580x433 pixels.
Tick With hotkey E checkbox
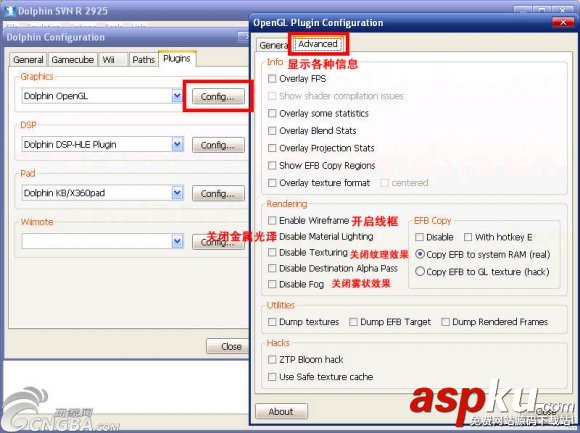click(x=468, y=237)
